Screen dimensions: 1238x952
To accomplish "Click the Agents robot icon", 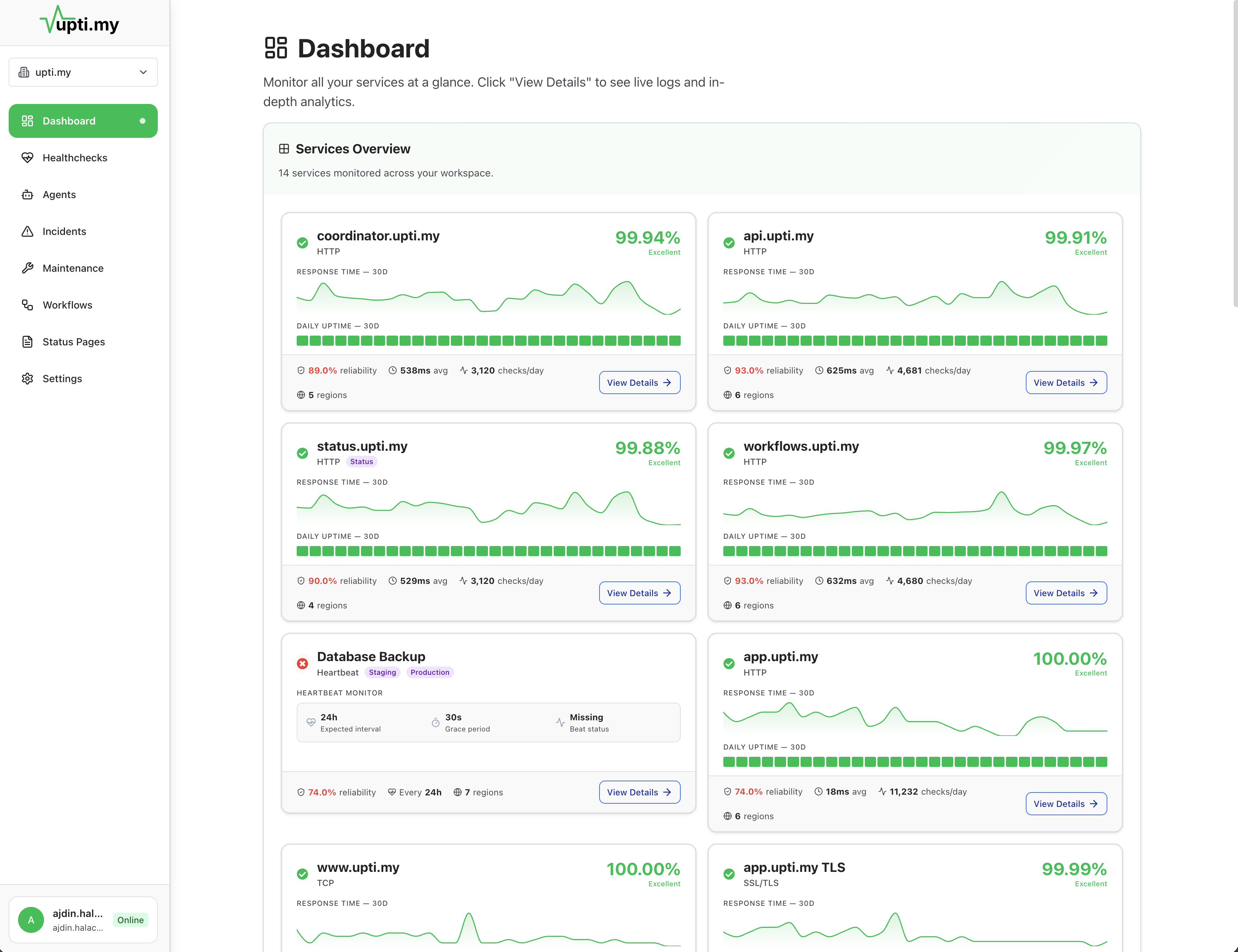I will 27,195.
